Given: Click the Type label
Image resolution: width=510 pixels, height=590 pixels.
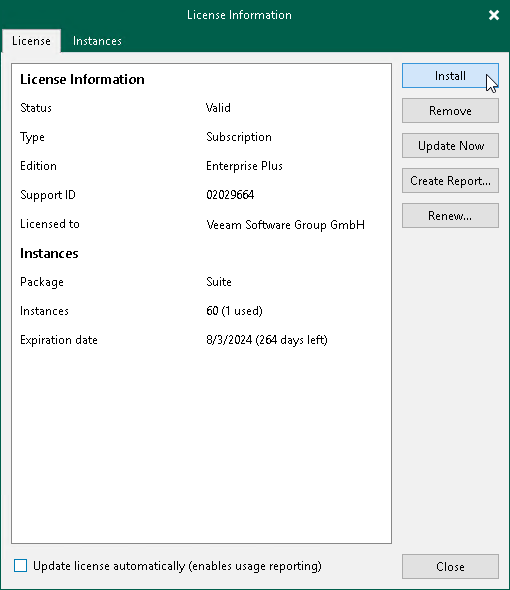Looking at the screenshot, I should (32, 137).
